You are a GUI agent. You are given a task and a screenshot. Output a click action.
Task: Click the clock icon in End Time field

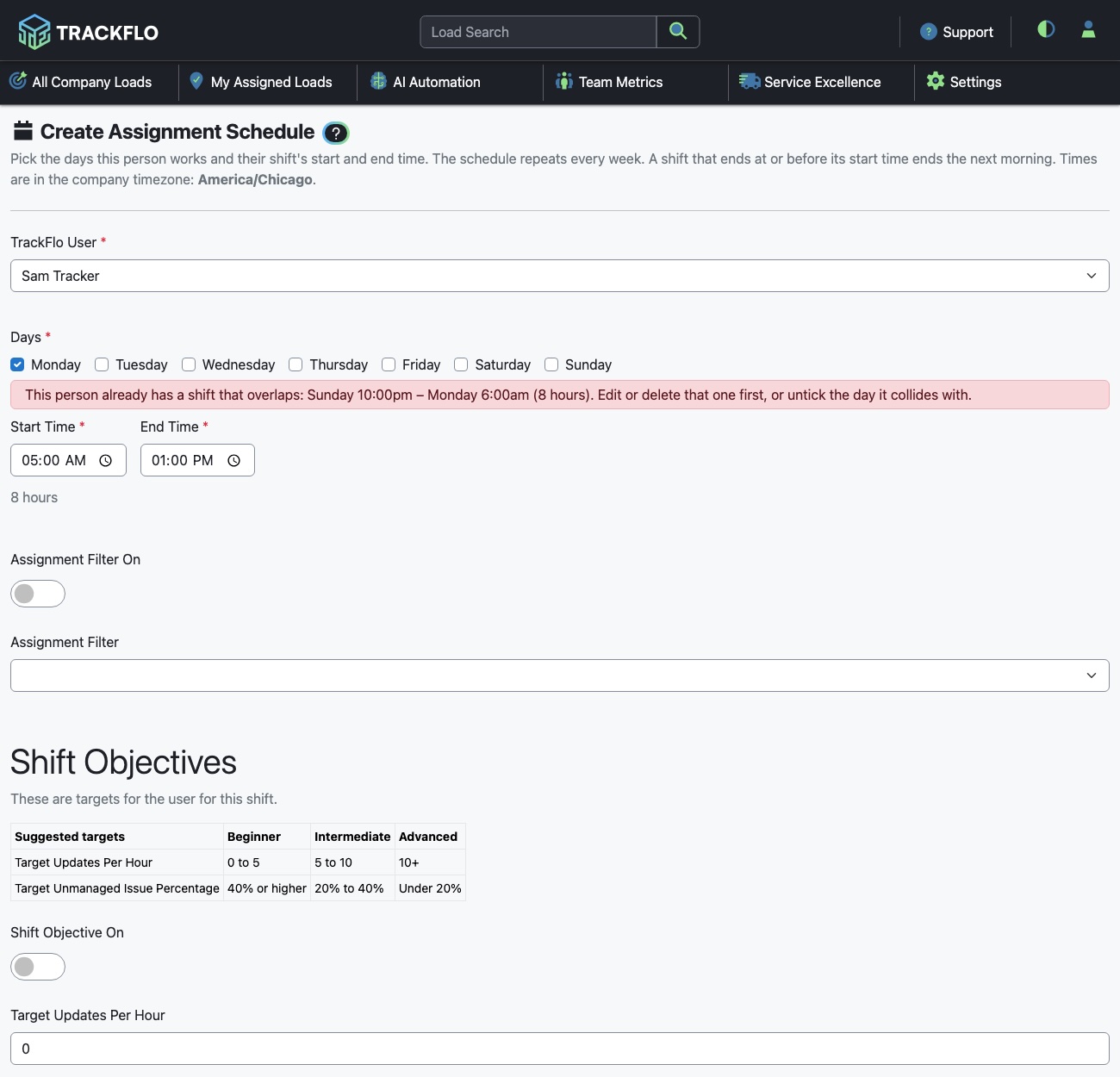(233, 461)
